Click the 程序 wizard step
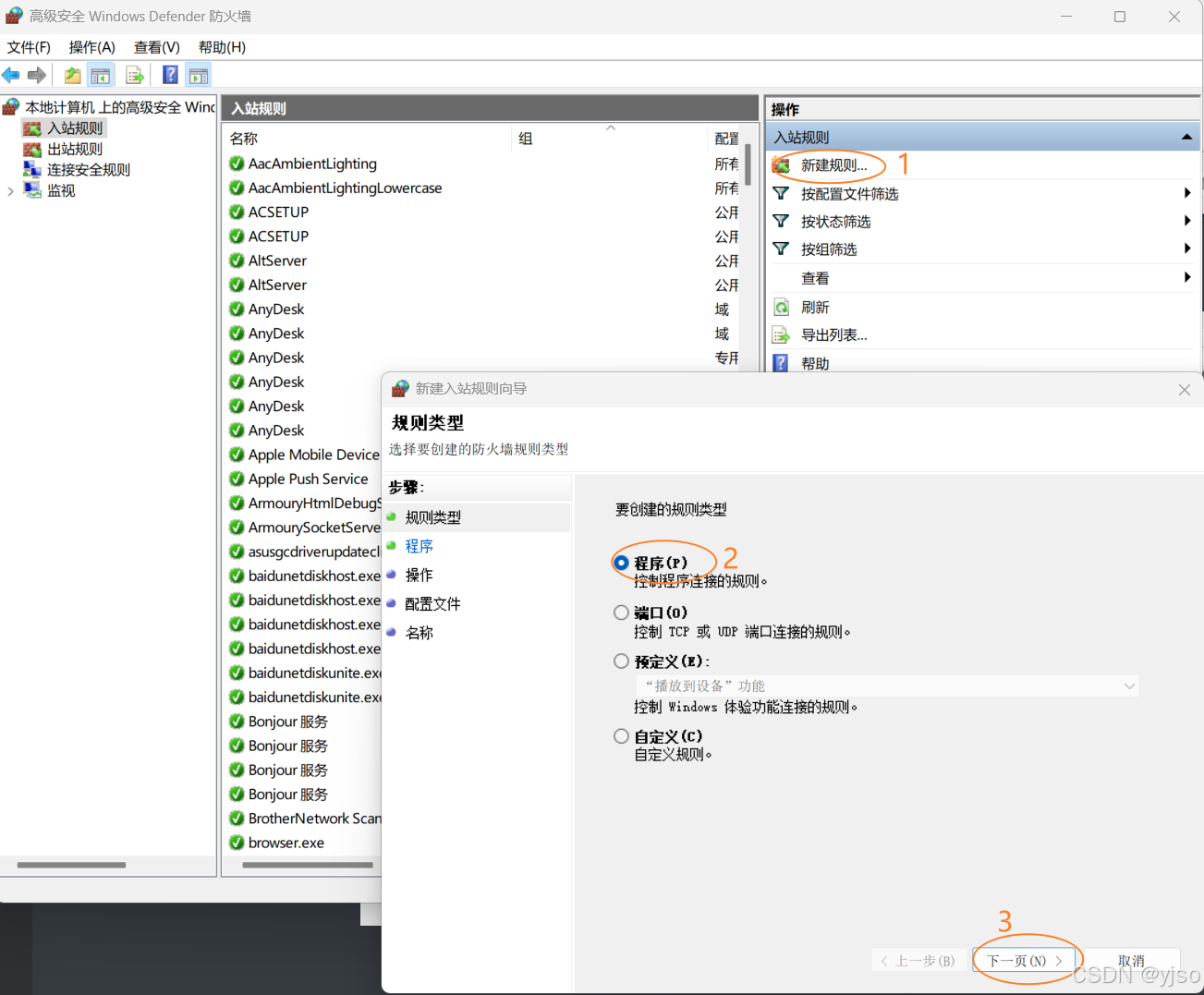Image resolution: width=1204 pixels, height=995 pixels. tap(419, 546)
